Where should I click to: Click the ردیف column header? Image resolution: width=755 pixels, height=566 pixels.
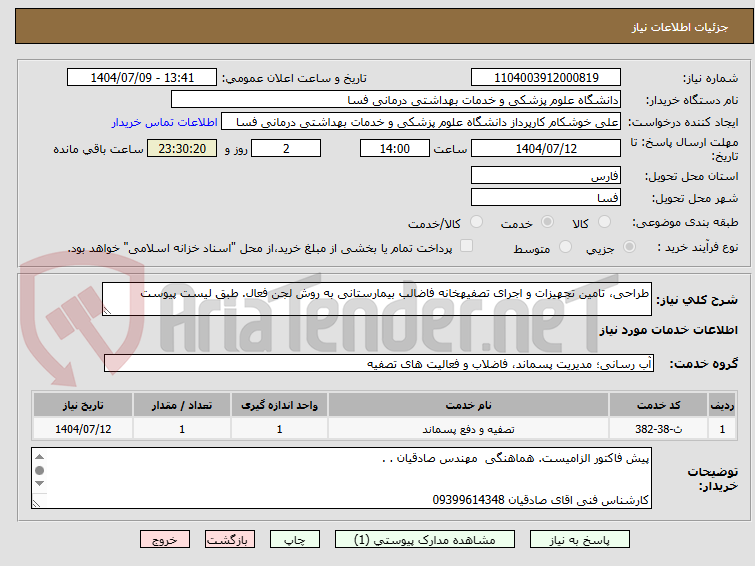(722, 405)
